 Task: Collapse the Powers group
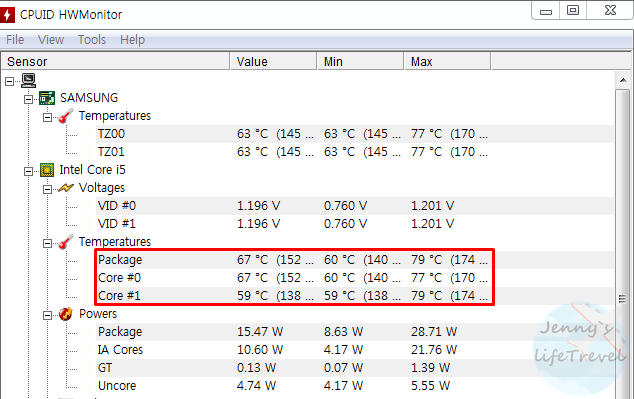[x=47, y=315]
